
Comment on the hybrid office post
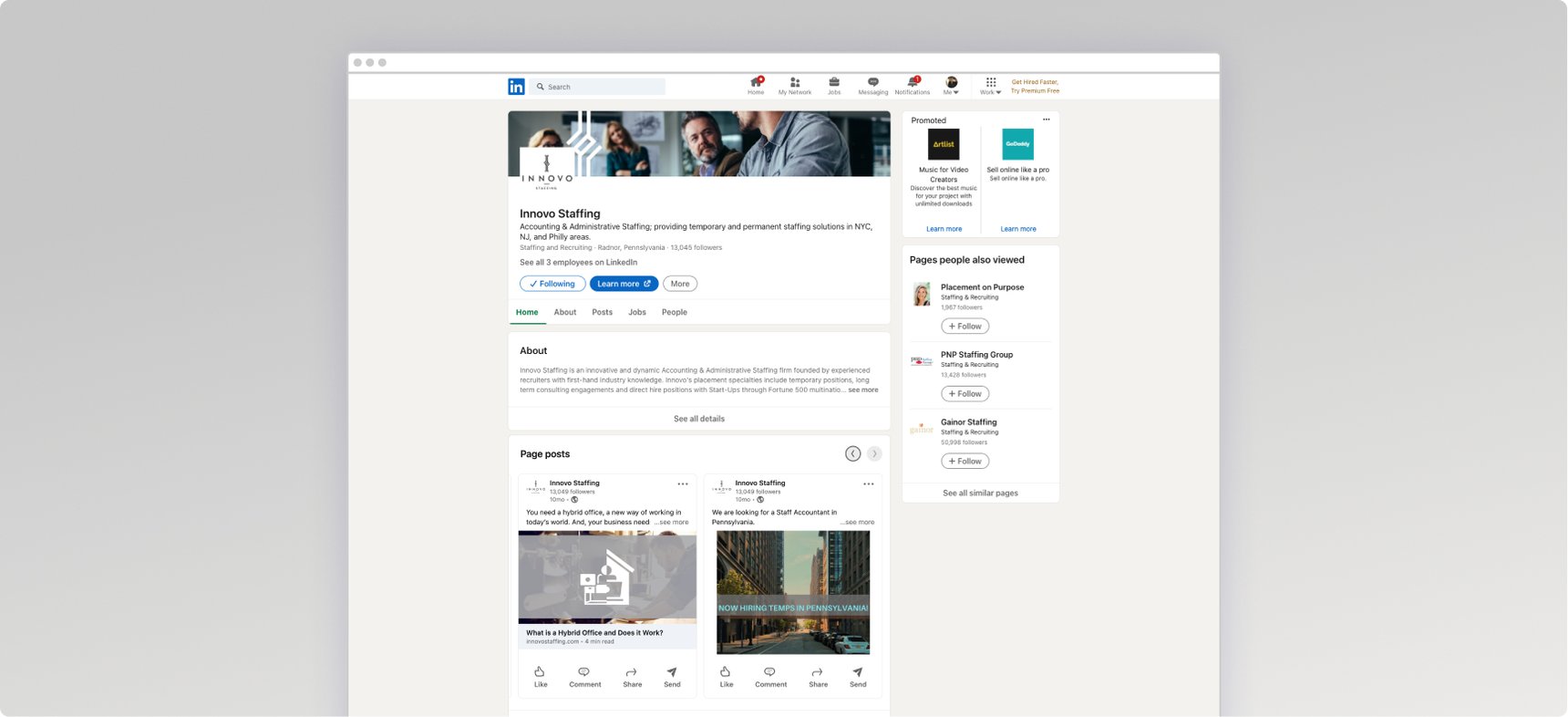[585, 677]
